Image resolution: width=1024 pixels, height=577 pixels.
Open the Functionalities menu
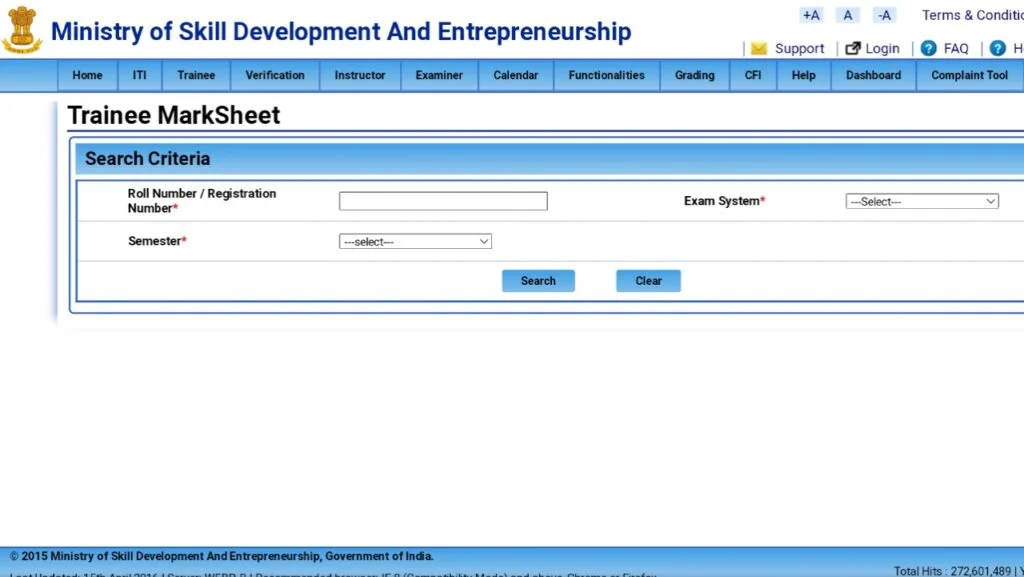click(607, 75)
